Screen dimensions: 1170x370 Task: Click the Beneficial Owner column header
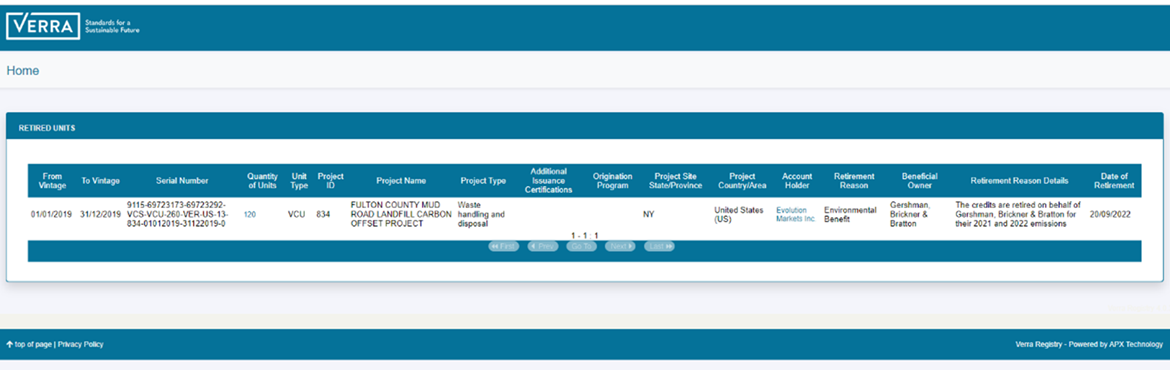[x=919, y=181]
